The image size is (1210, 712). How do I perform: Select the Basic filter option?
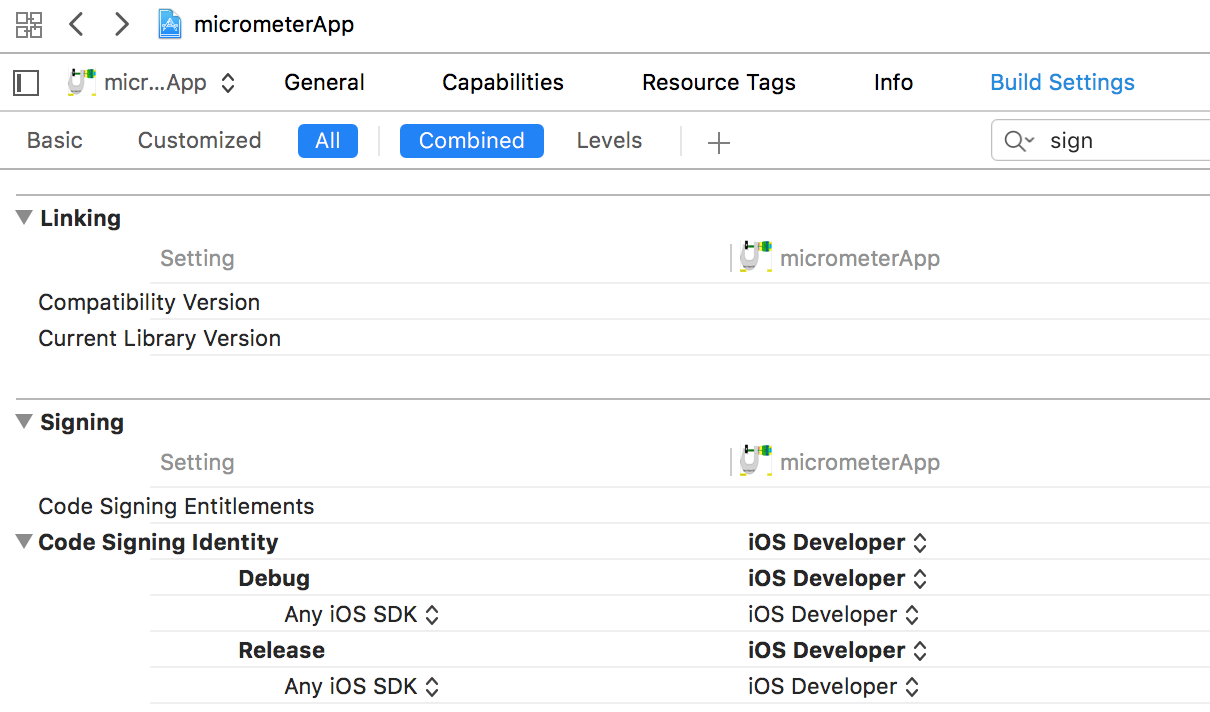pyautogui.click(x=55, y=141)
